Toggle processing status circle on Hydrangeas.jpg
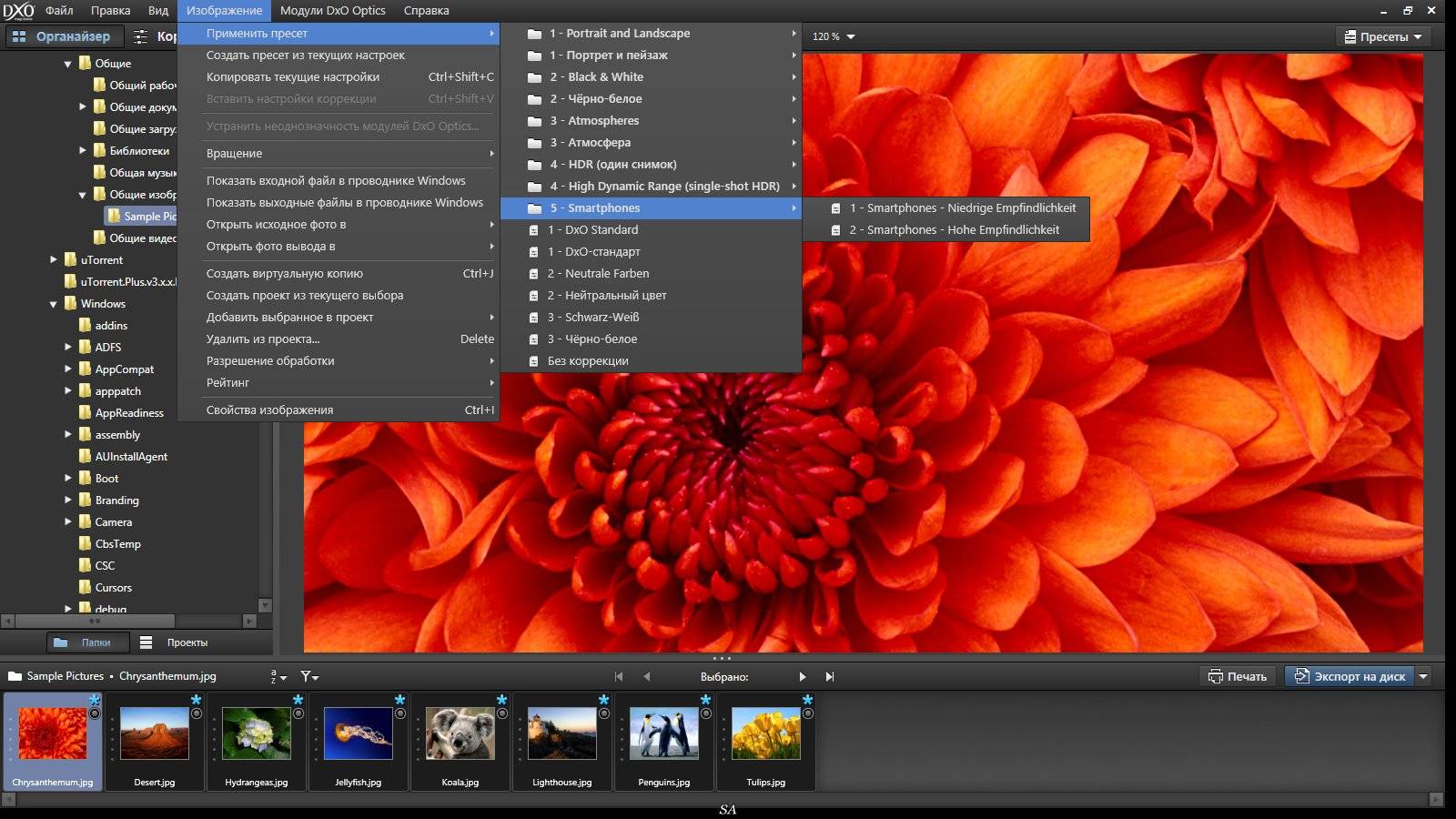Screen dimensions: 1456x819 tap(298, 713)
